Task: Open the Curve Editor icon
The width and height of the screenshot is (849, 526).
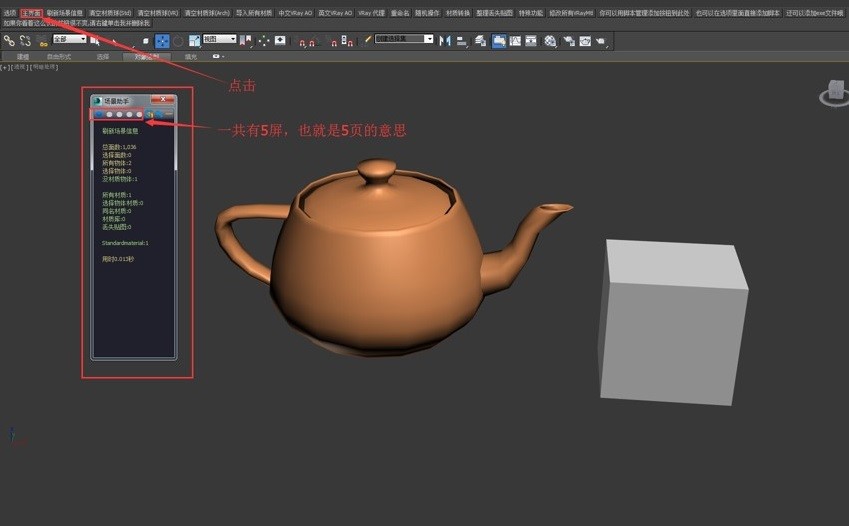Action: point(515,41)
